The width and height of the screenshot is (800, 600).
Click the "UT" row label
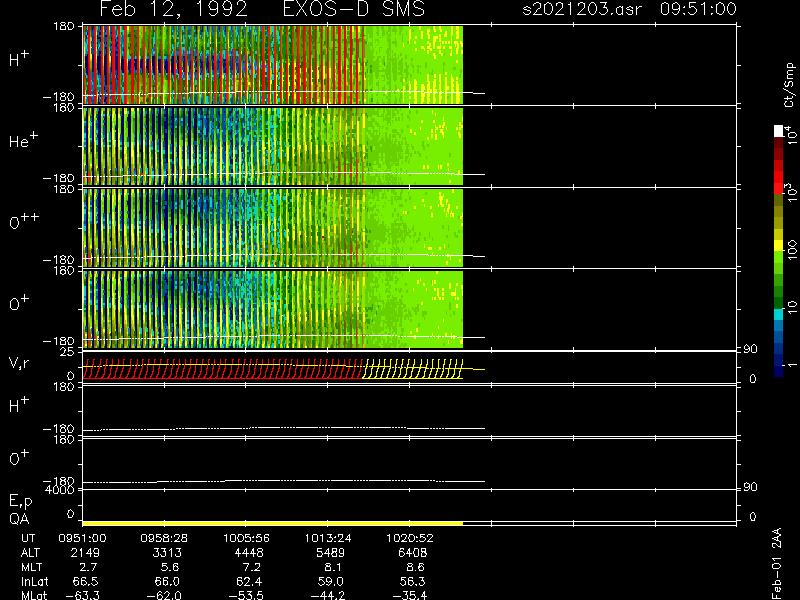pos(28,538)
